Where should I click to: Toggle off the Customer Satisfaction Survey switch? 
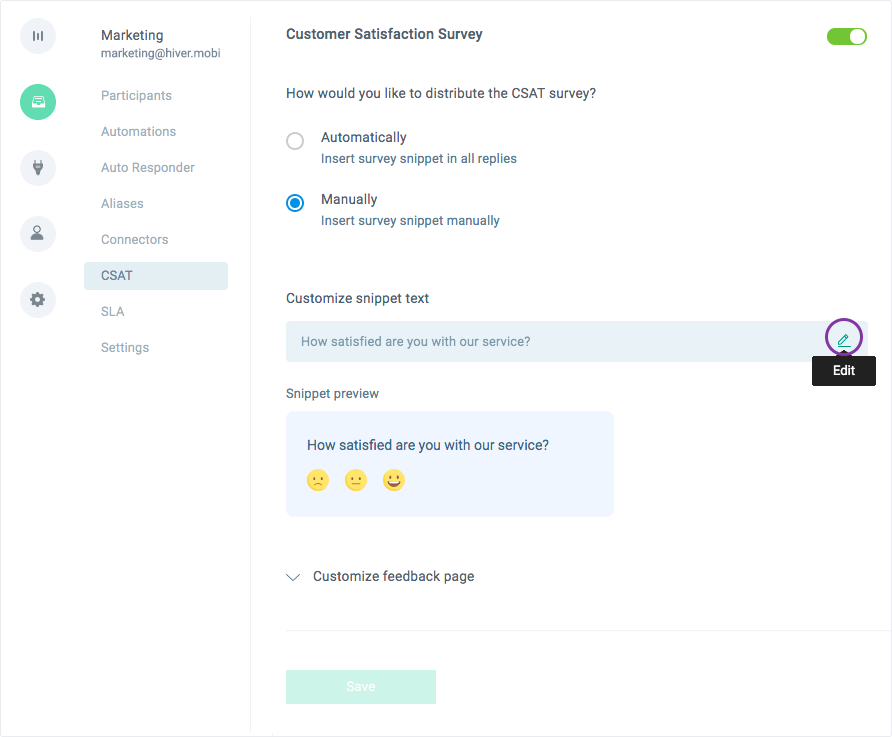(x=846, y=36)
